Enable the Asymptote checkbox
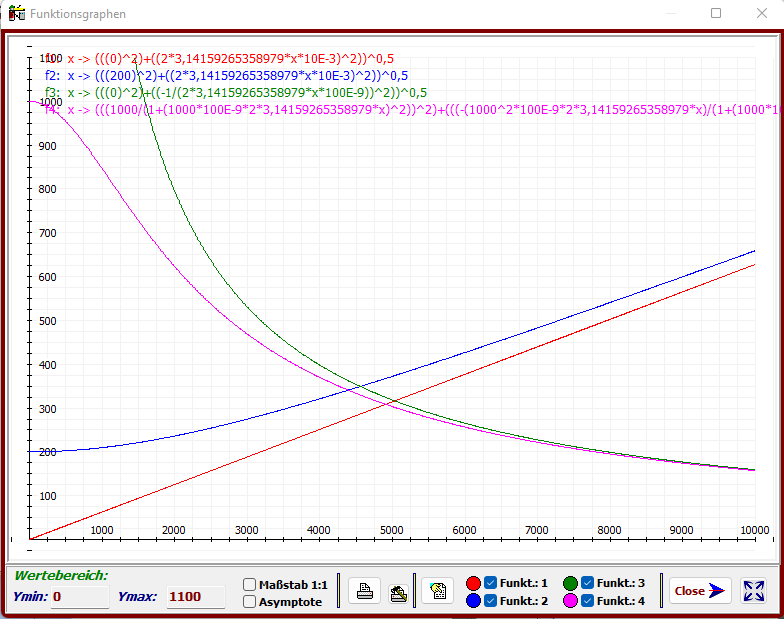784x619 pixels. (250, 601)
